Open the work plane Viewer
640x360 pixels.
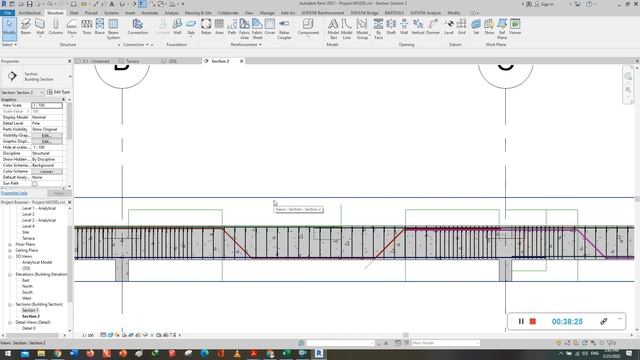(x=515, y=27)
